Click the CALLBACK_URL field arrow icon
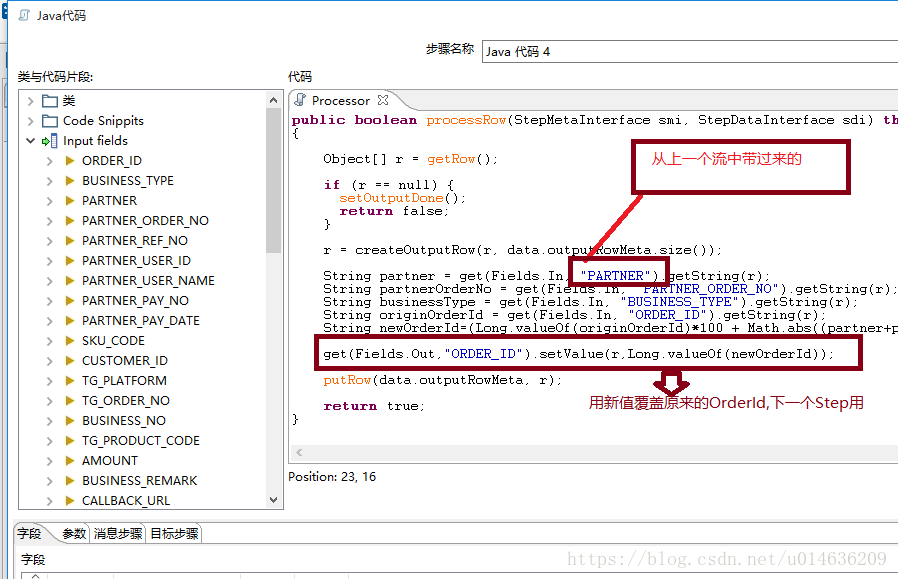This screenshot has height=579, width=898. [70, 501]
